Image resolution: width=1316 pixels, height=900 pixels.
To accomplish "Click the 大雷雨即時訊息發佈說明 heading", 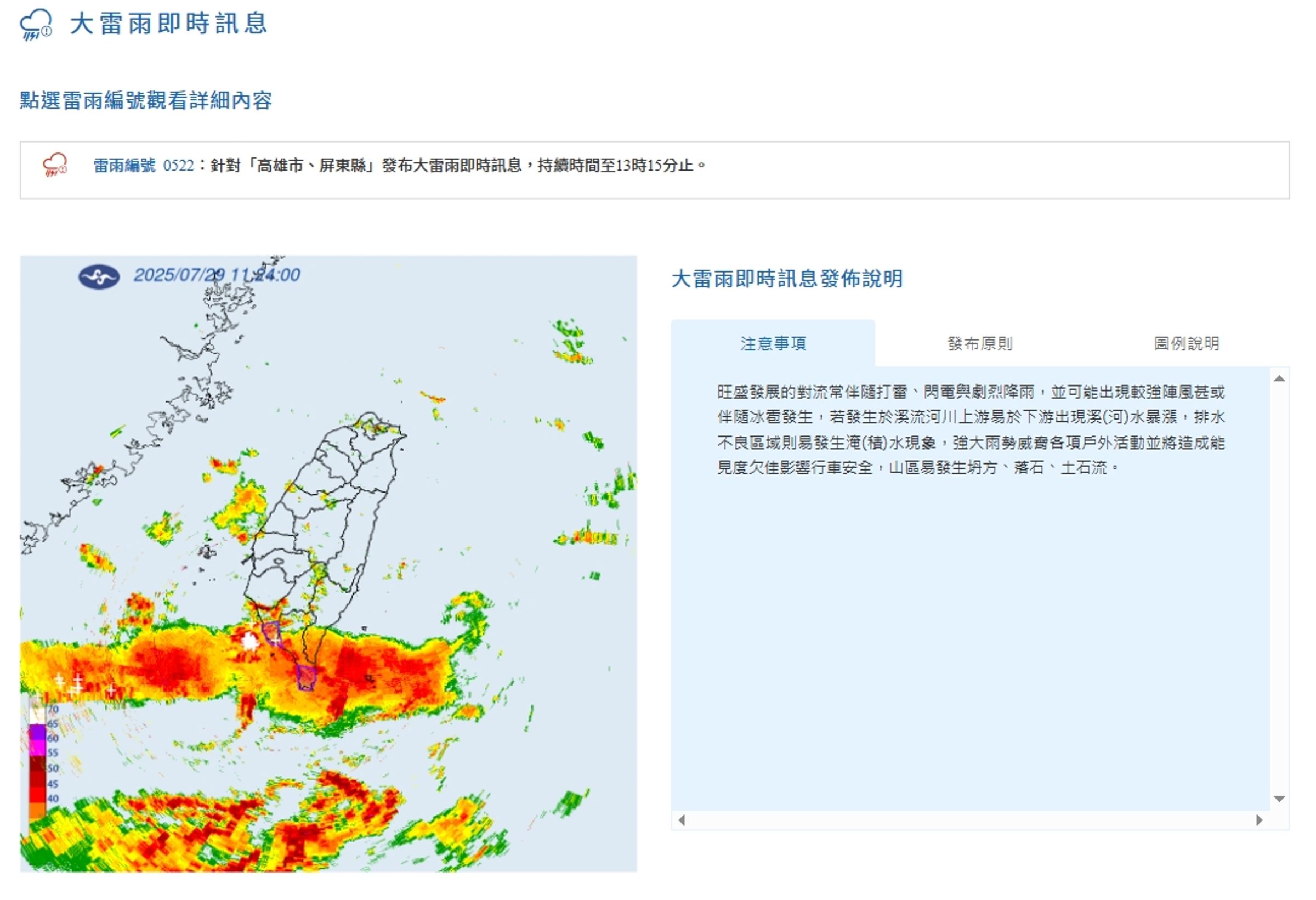I will [x=787, y=279].
